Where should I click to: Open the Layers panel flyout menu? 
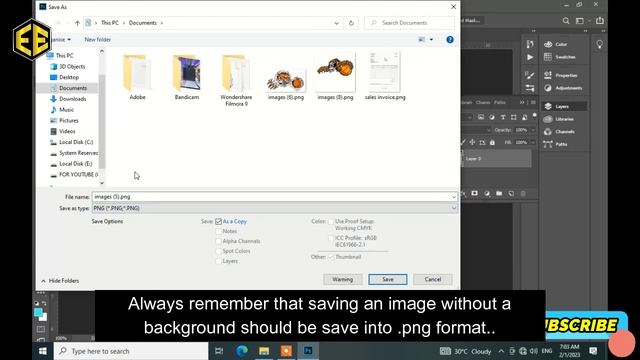[x=533, y=102]
